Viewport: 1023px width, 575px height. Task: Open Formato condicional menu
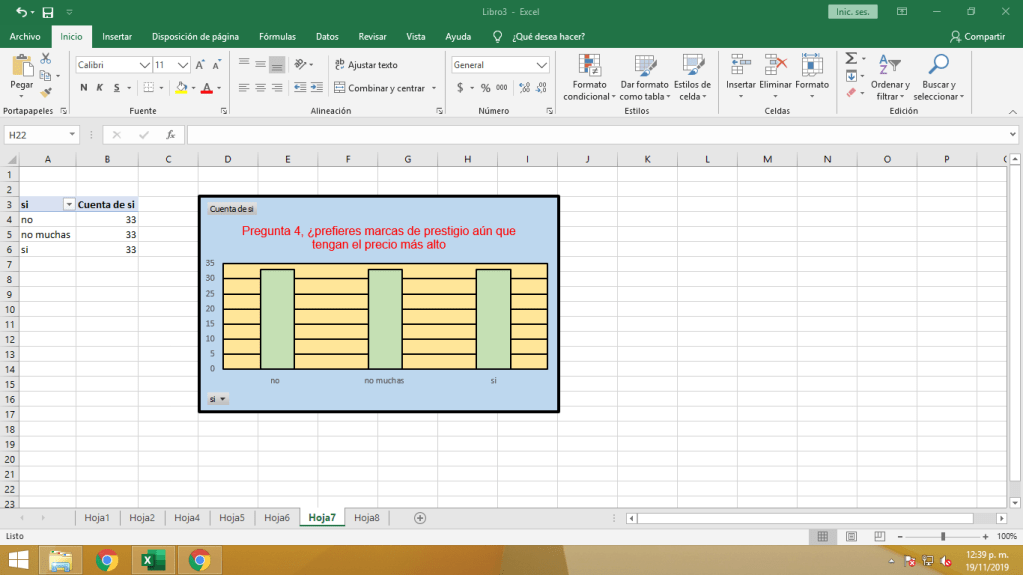[x=586, y=77]
